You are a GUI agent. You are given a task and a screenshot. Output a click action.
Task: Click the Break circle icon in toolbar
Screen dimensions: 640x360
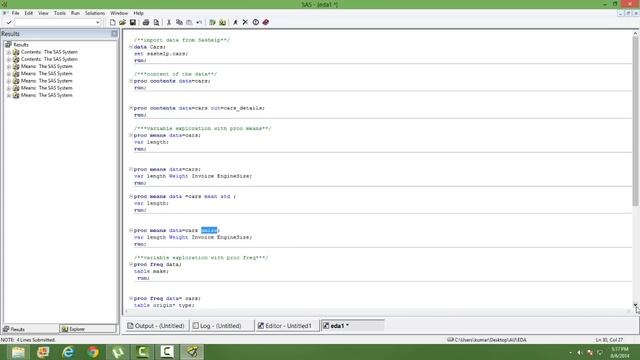[x=256, y=22]
